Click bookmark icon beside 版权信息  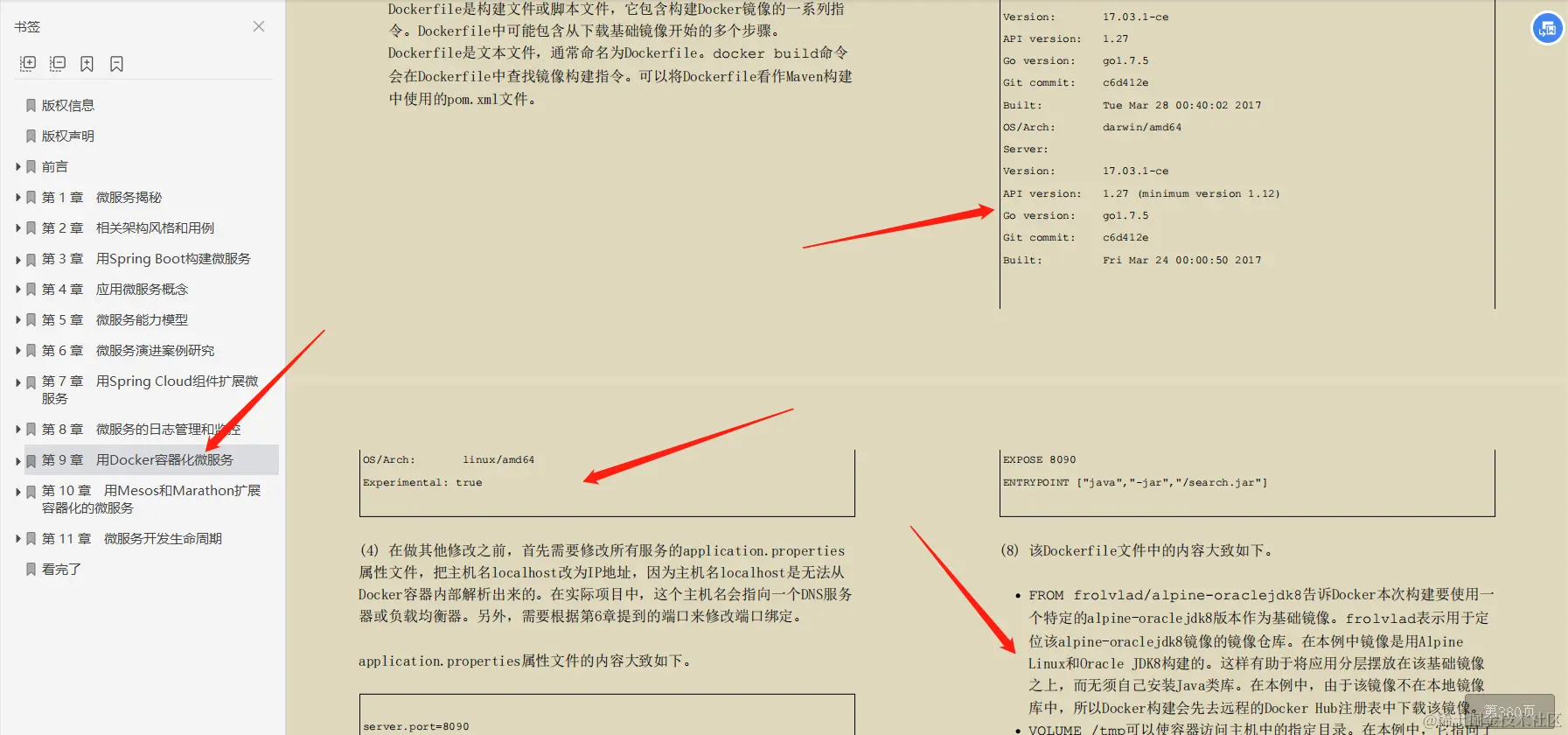(x=31, y=106)
